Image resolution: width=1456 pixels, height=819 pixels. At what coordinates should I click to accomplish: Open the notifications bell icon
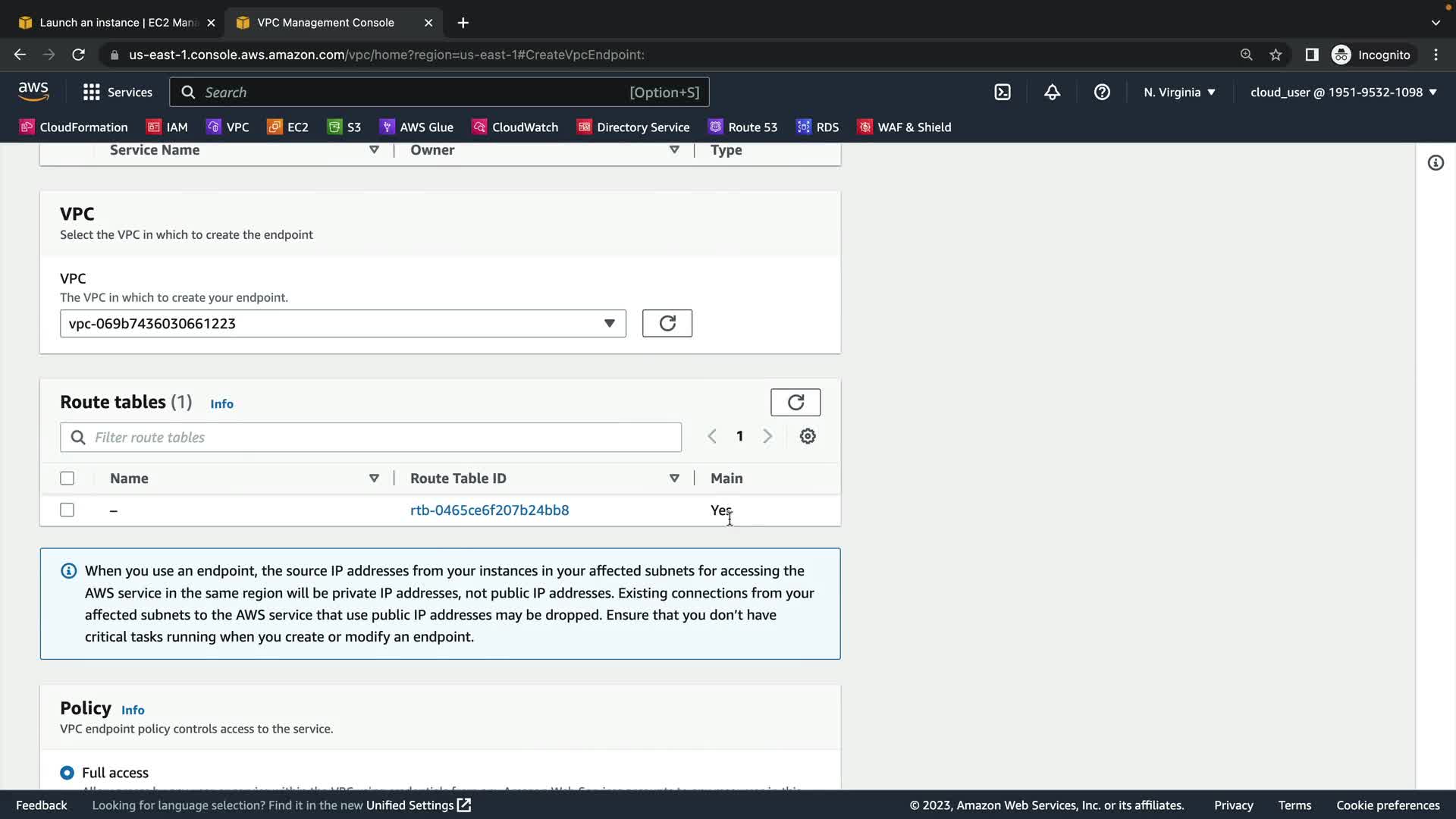[x=1052, y=93]
